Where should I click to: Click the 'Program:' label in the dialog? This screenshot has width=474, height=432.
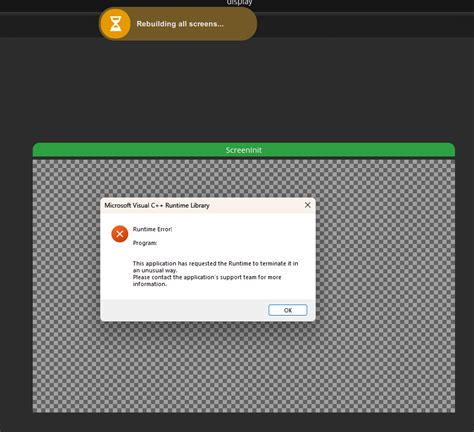pos(145,243)
